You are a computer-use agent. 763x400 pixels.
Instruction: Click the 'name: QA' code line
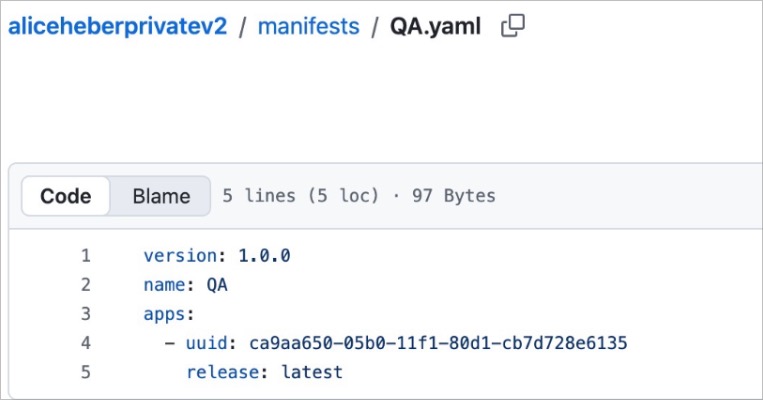[x=186, y=285]
